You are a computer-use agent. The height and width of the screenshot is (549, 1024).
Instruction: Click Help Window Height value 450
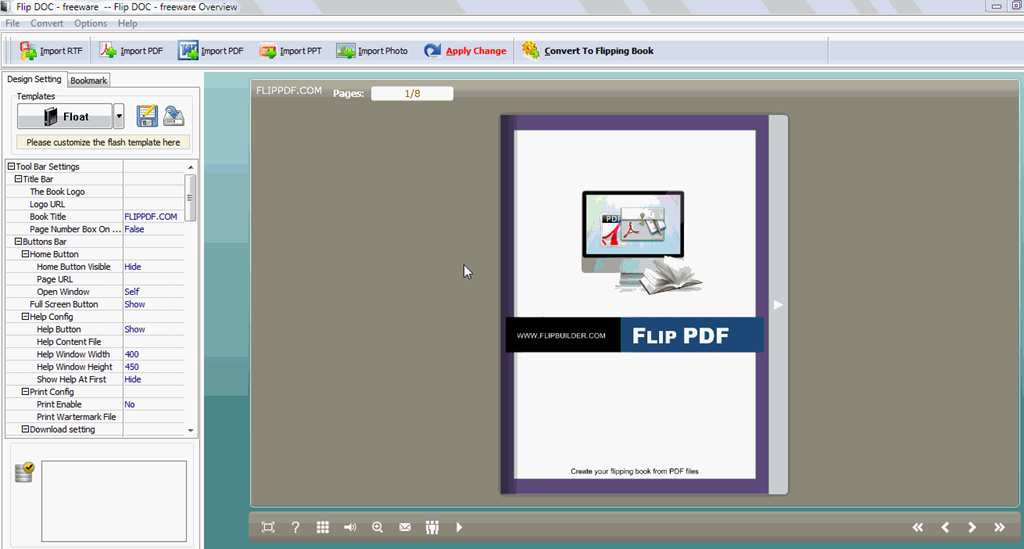pyautogui.click(x=132, y=367)
